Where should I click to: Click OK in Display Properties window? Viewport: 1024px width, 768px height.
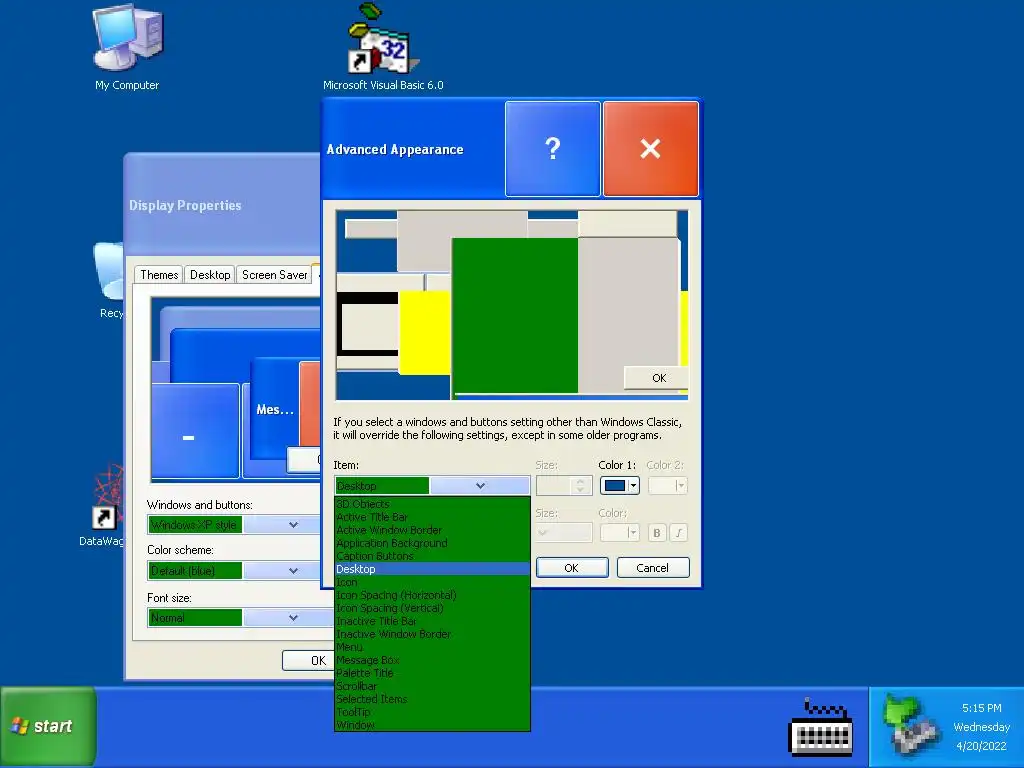point(308,660)
